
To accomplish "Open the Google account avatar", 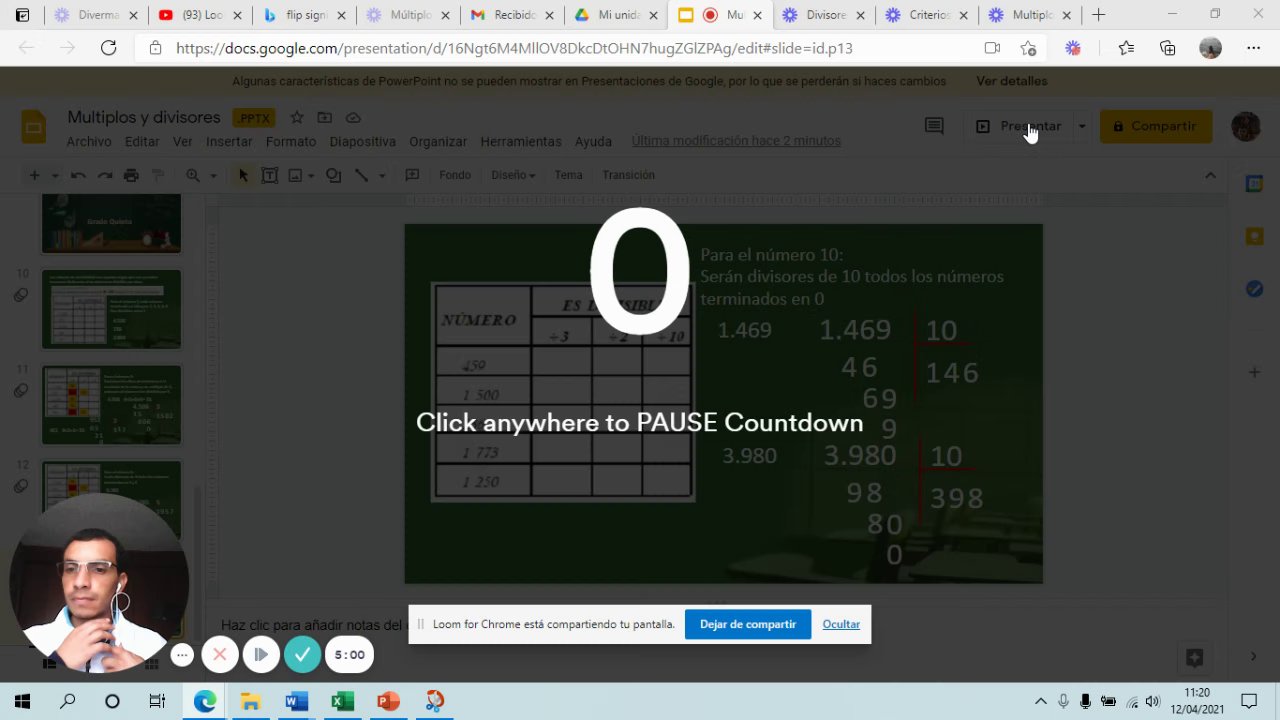I will (x=1246, y=126).
